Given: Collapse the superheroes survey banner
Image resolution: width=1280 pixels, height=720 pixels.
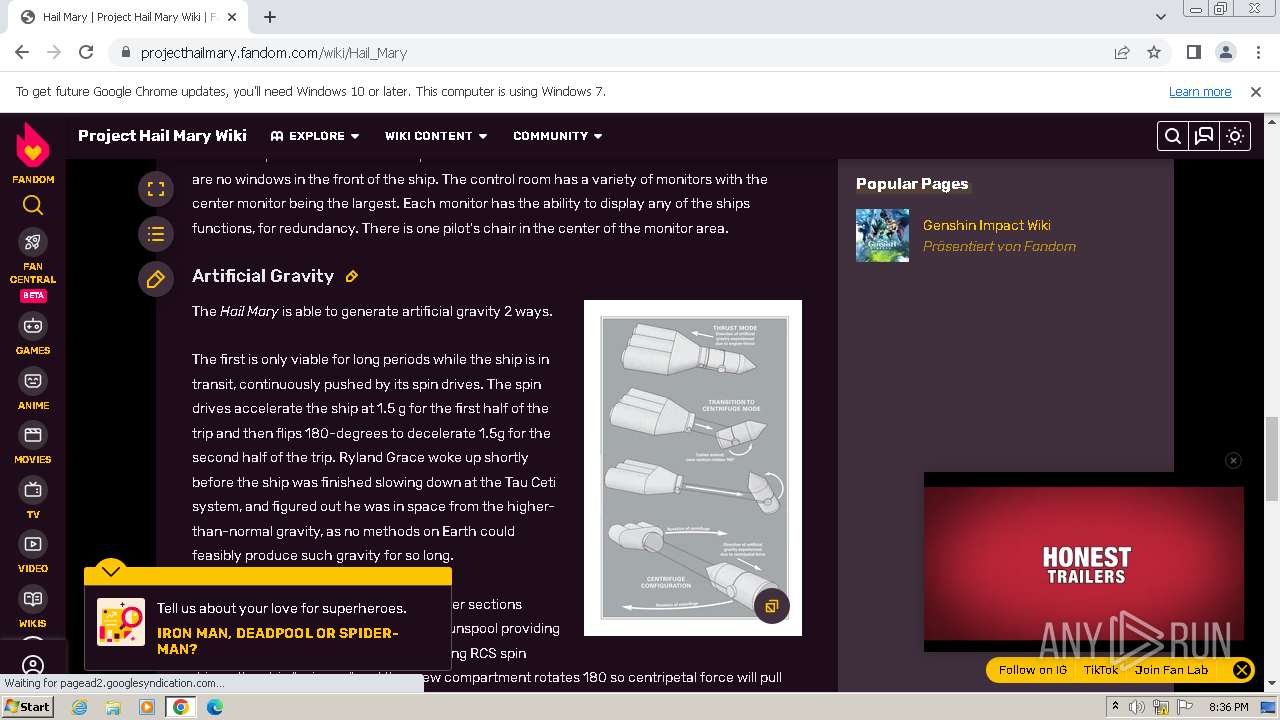Looking at the screenshot, I should [x=111, y=571].
